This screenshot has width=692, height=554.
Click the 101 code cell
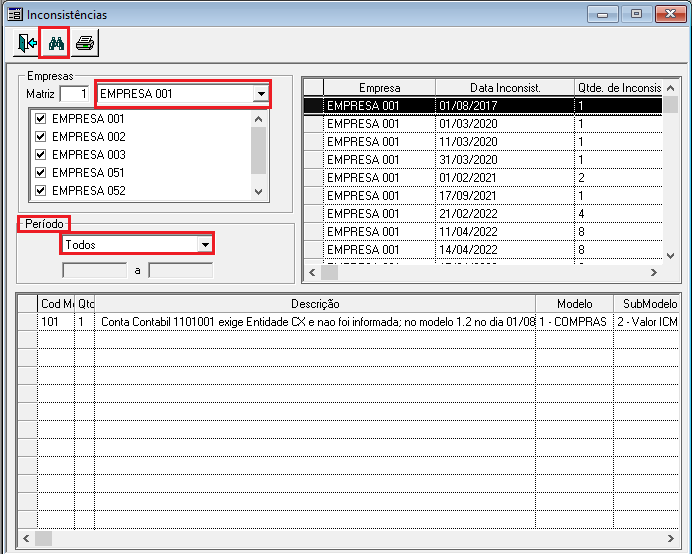coord(56,322)
